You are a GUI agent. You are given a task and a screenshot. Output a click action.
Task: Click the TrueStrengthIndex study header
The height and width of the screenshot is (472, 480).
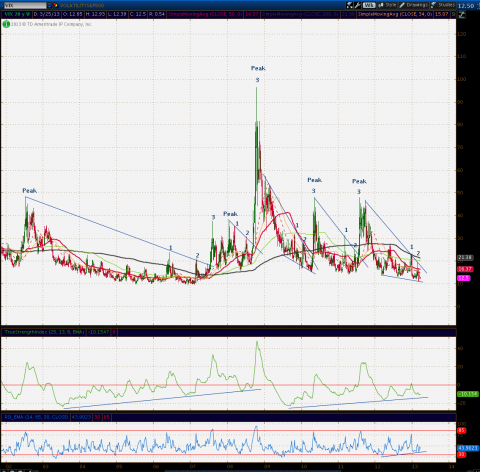pyautogui.click(x=44, y=332)
